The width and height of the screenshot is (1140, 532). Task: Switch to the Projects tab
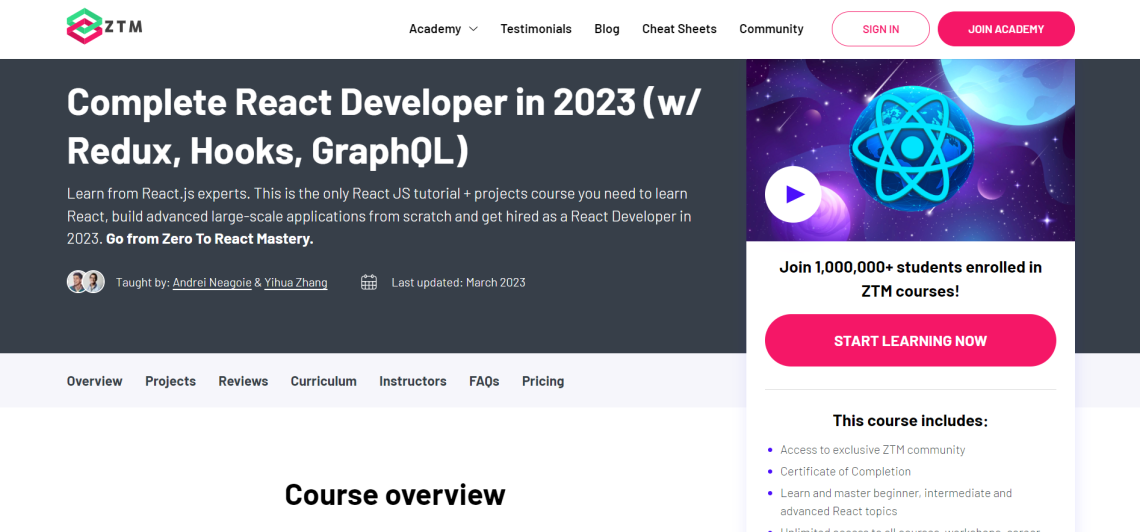[x=171, y=381]
